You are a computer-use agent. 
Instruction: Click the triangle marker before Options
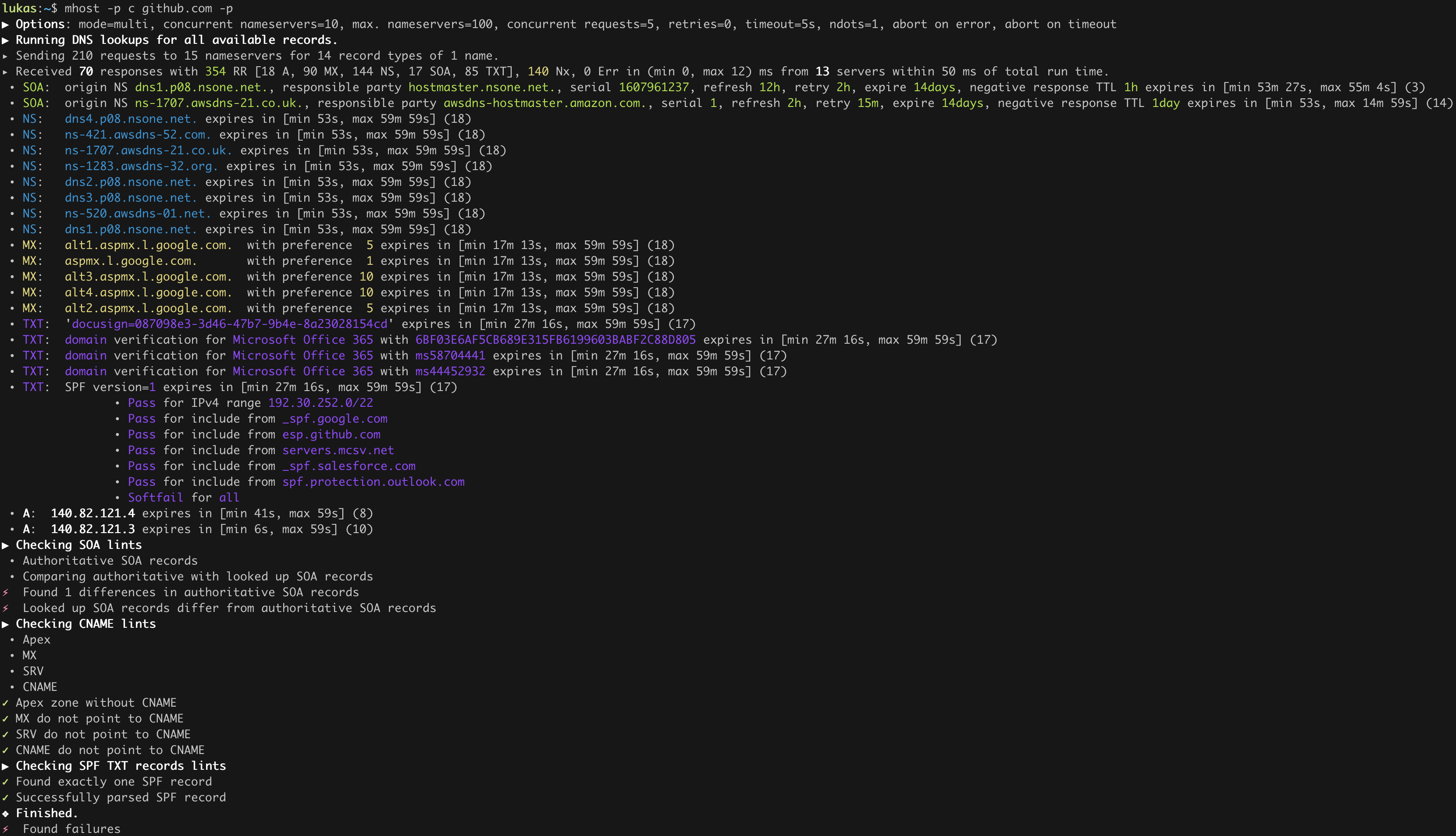(5, 24)
